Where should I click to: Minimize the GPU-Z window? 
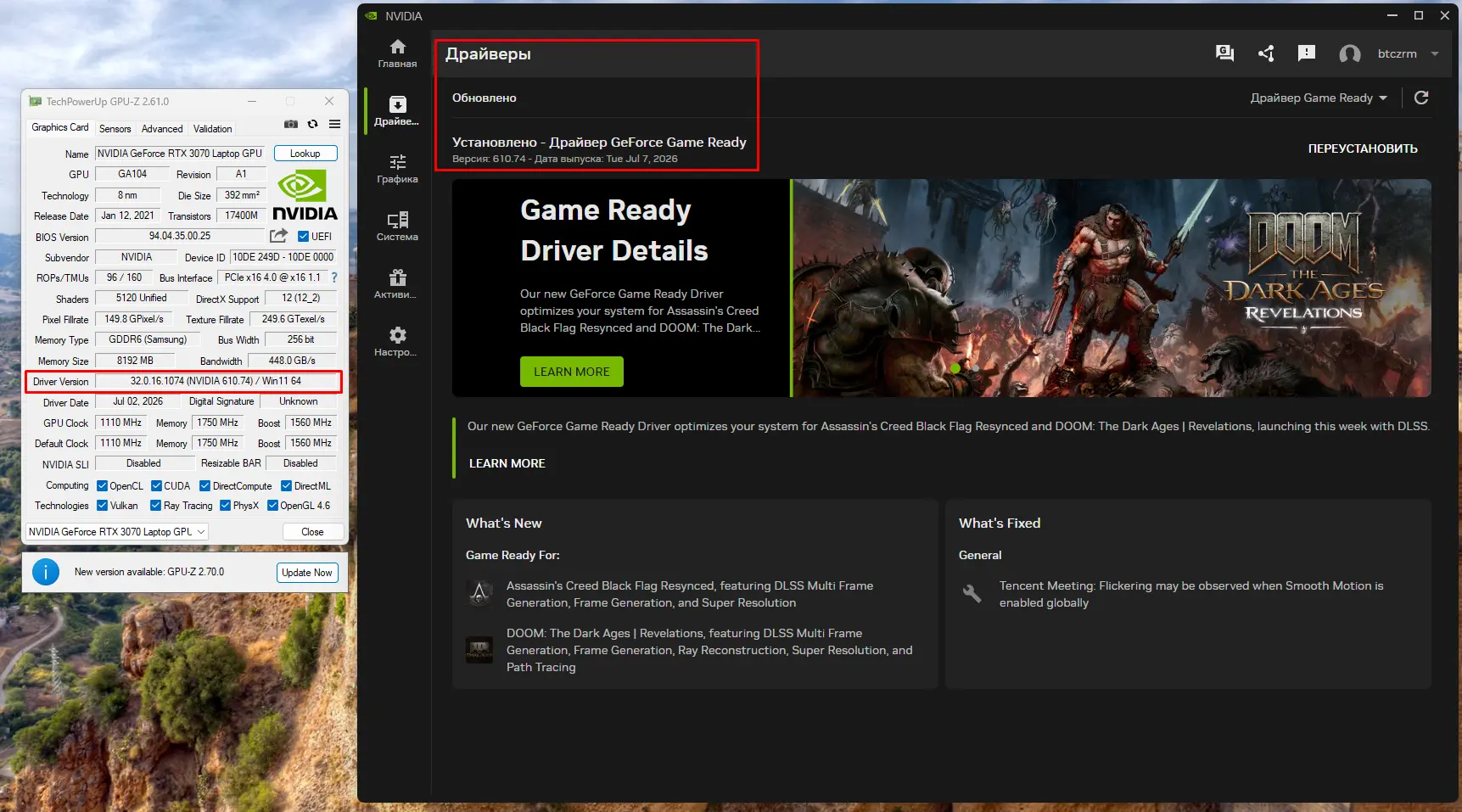[252, 101]
